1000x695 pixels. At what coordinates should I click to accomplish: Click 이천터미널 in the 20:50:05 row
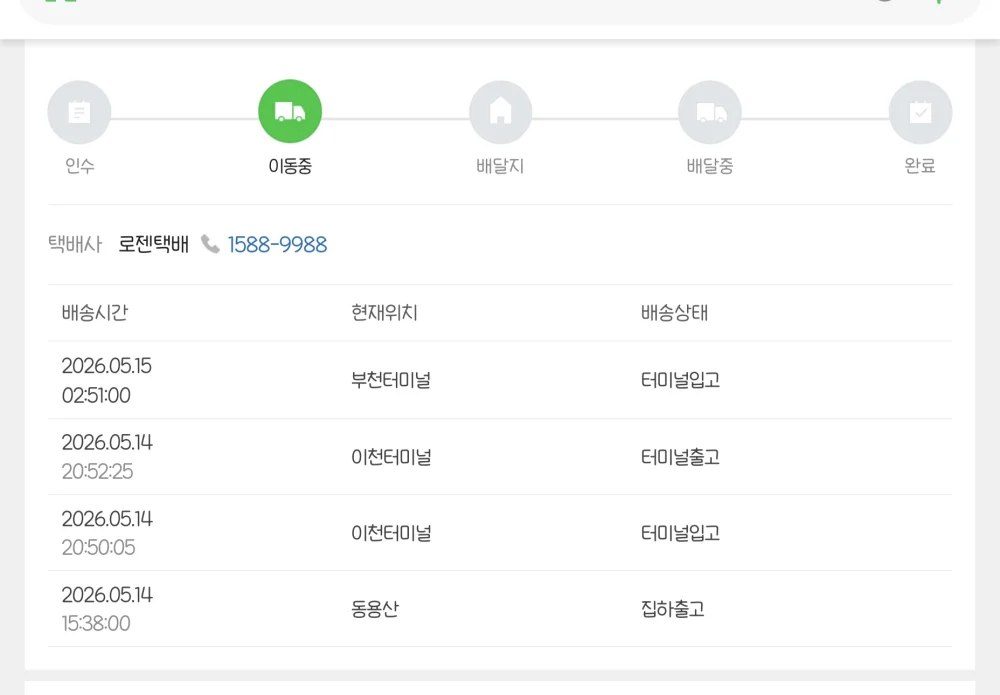[391, 533]
